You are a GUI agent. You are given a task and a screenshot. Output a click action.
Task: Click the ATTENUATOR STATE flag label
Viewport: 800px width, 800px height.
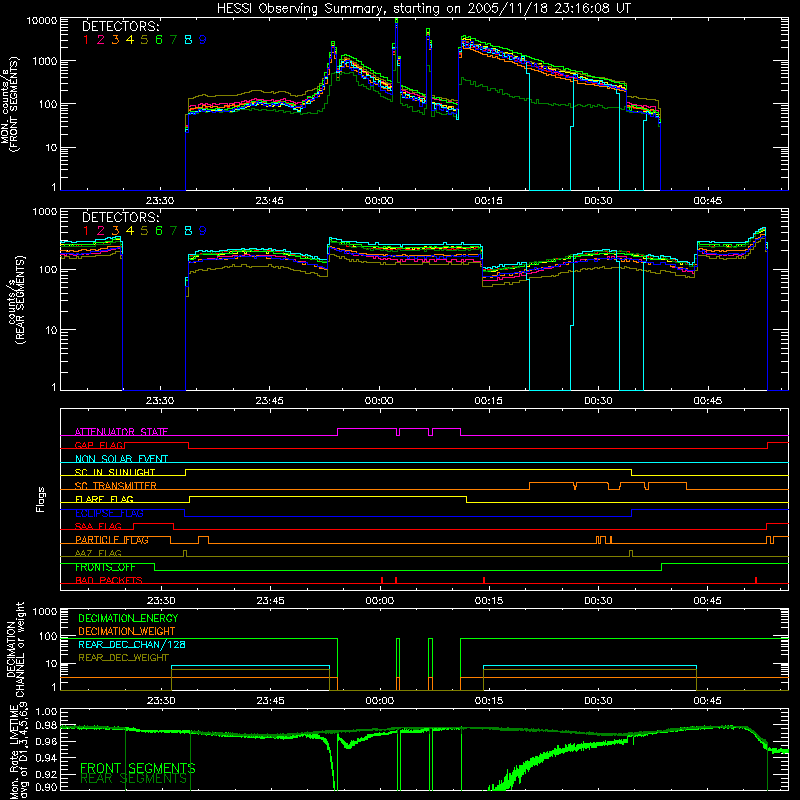121,432
